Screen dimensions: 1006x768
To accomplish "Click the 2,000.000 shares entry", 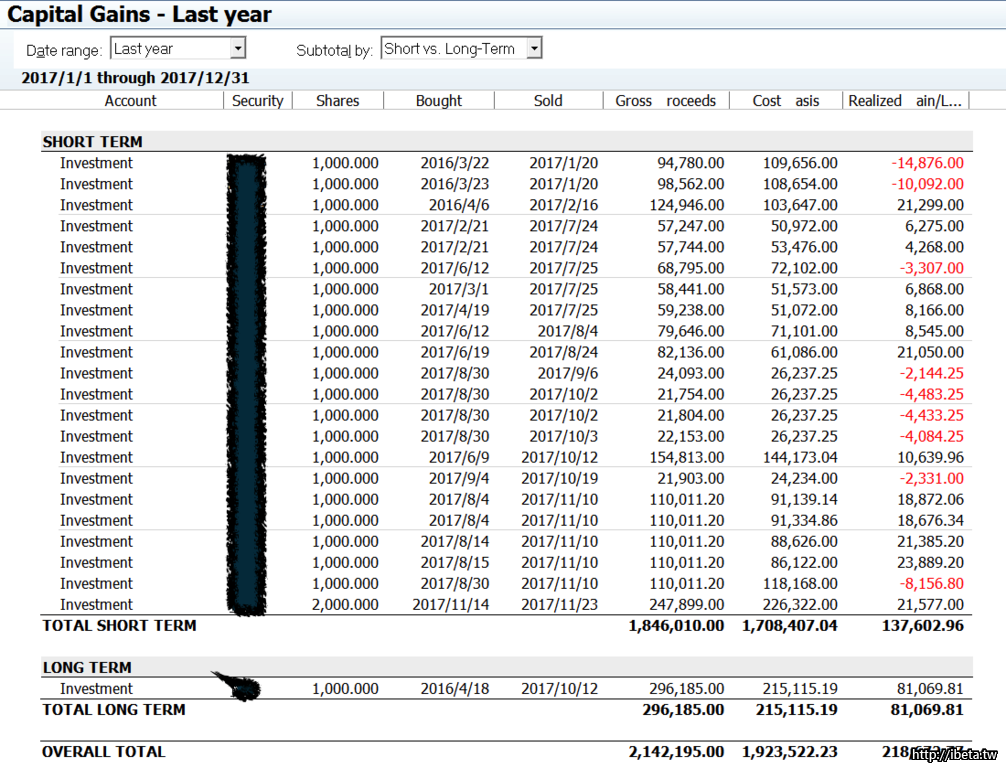I will click(345, 605).
